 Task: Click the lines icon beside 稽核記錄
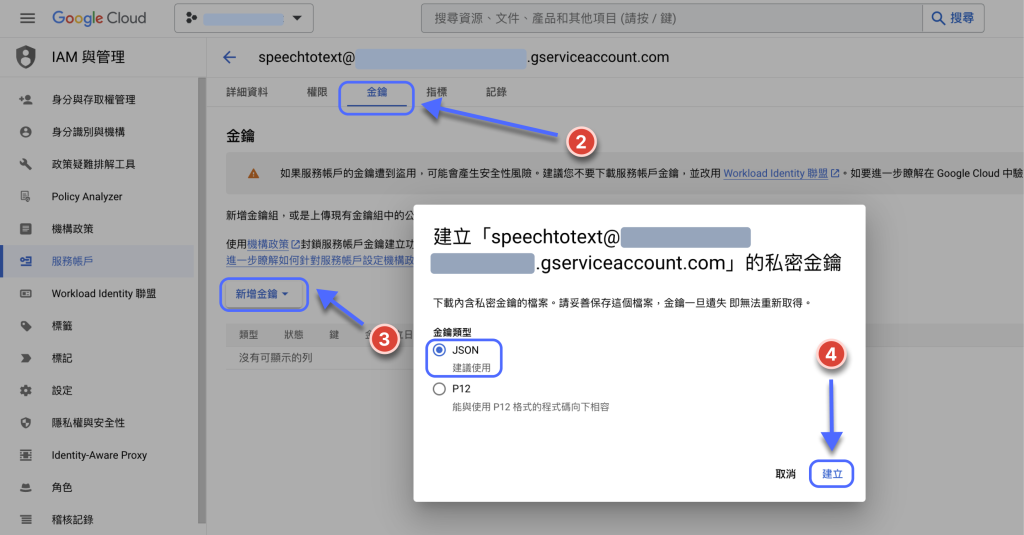25,520
